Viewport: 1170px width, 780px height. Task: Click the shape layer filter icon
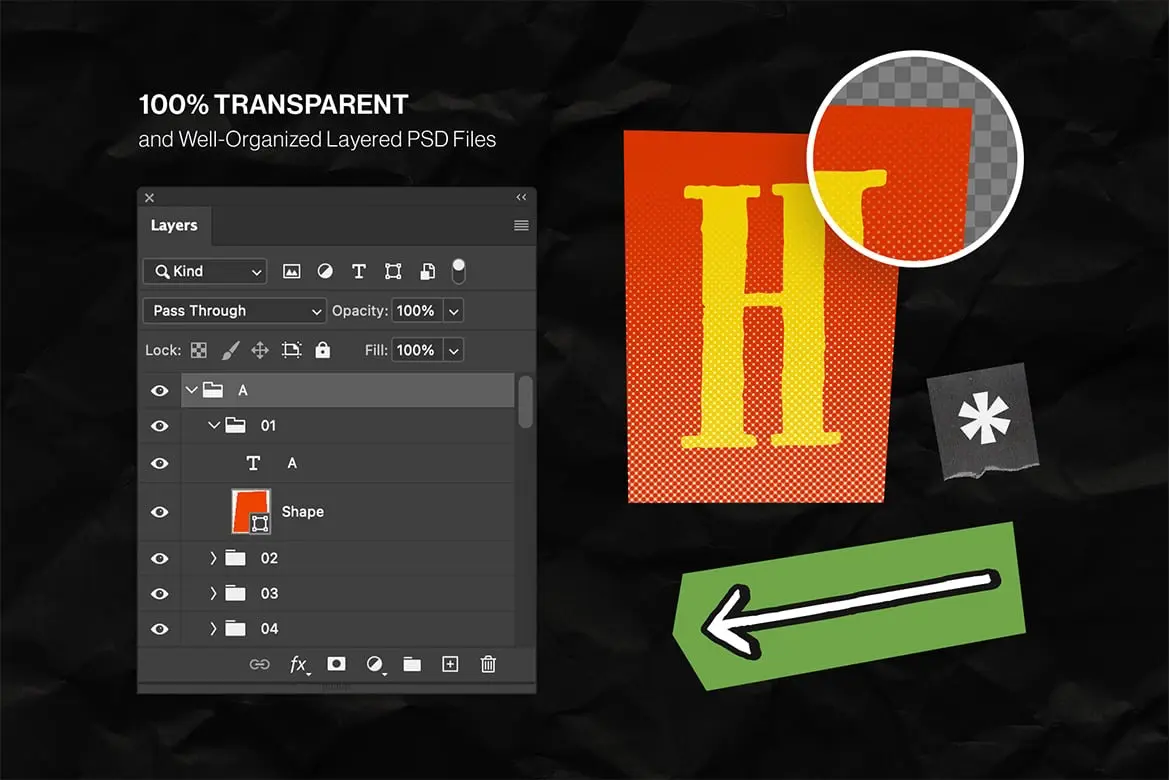coord(393,271)
